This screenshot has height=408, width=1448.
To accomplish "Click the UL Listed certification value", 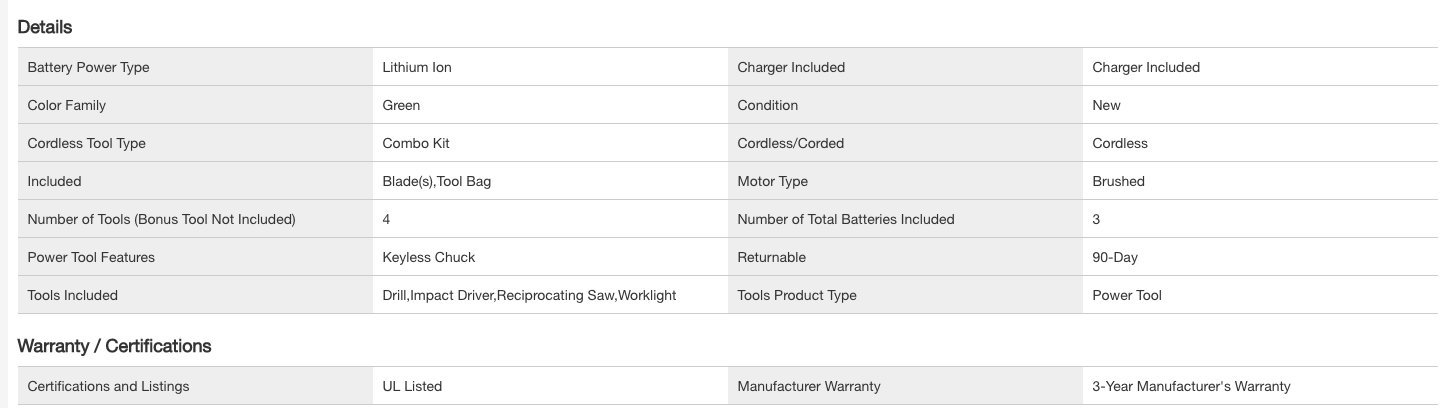I will point(412,386).
